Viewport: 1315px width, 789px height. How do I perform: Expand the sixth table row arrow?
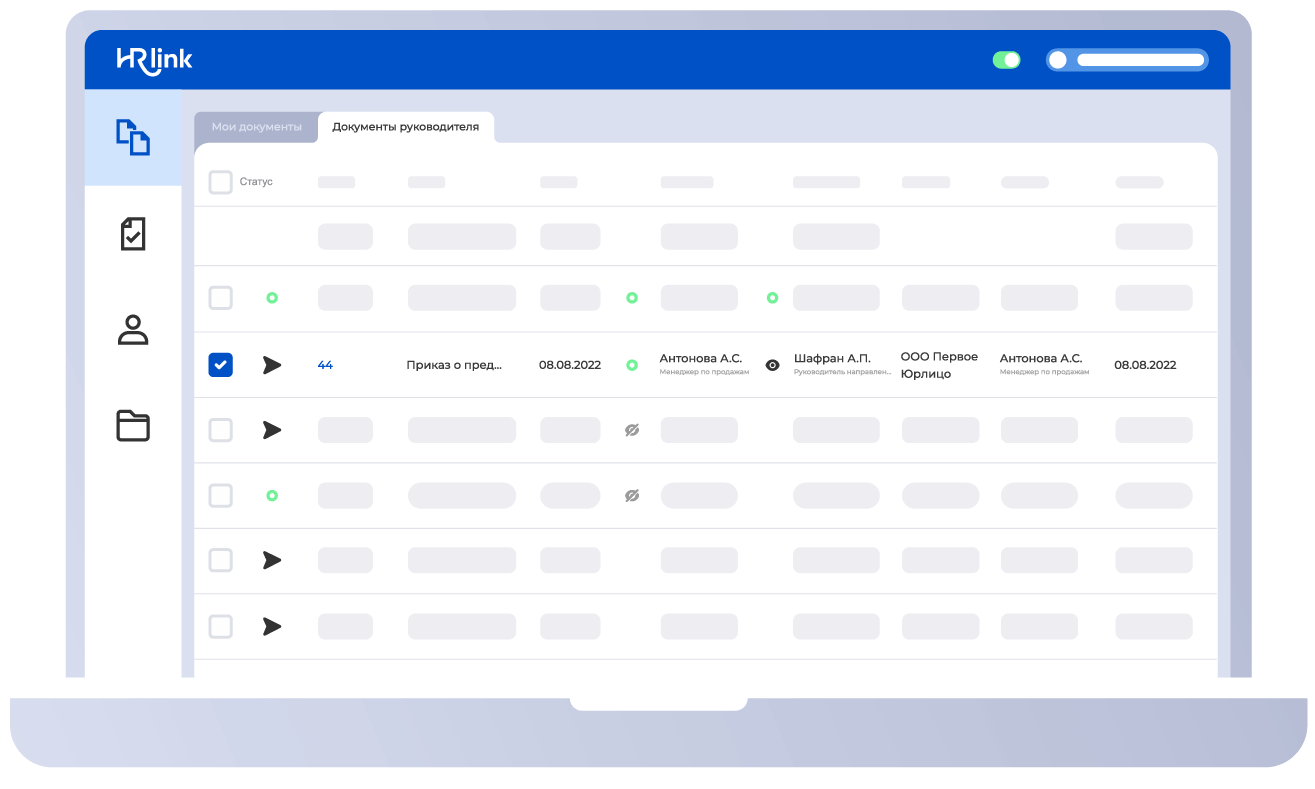point(271,560)
